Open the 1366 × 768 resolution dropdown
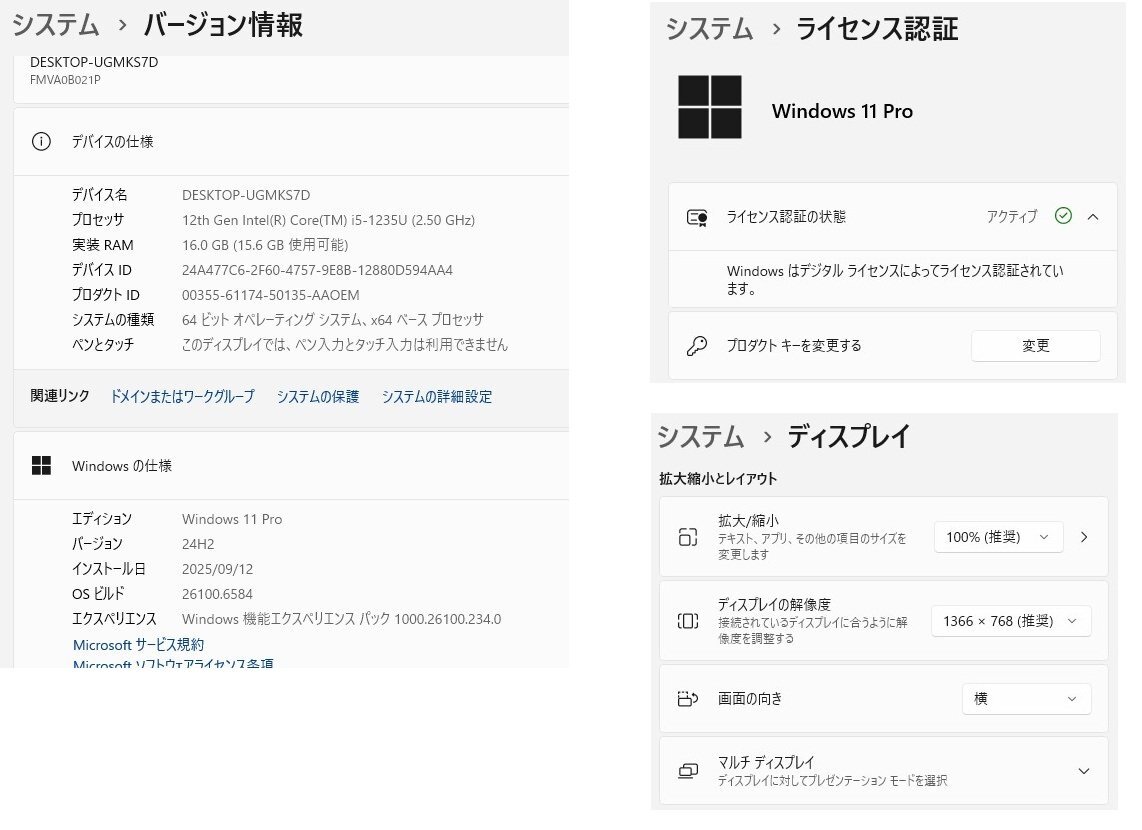Screen dimensions: 1142x830 (x=1011, y=621)
